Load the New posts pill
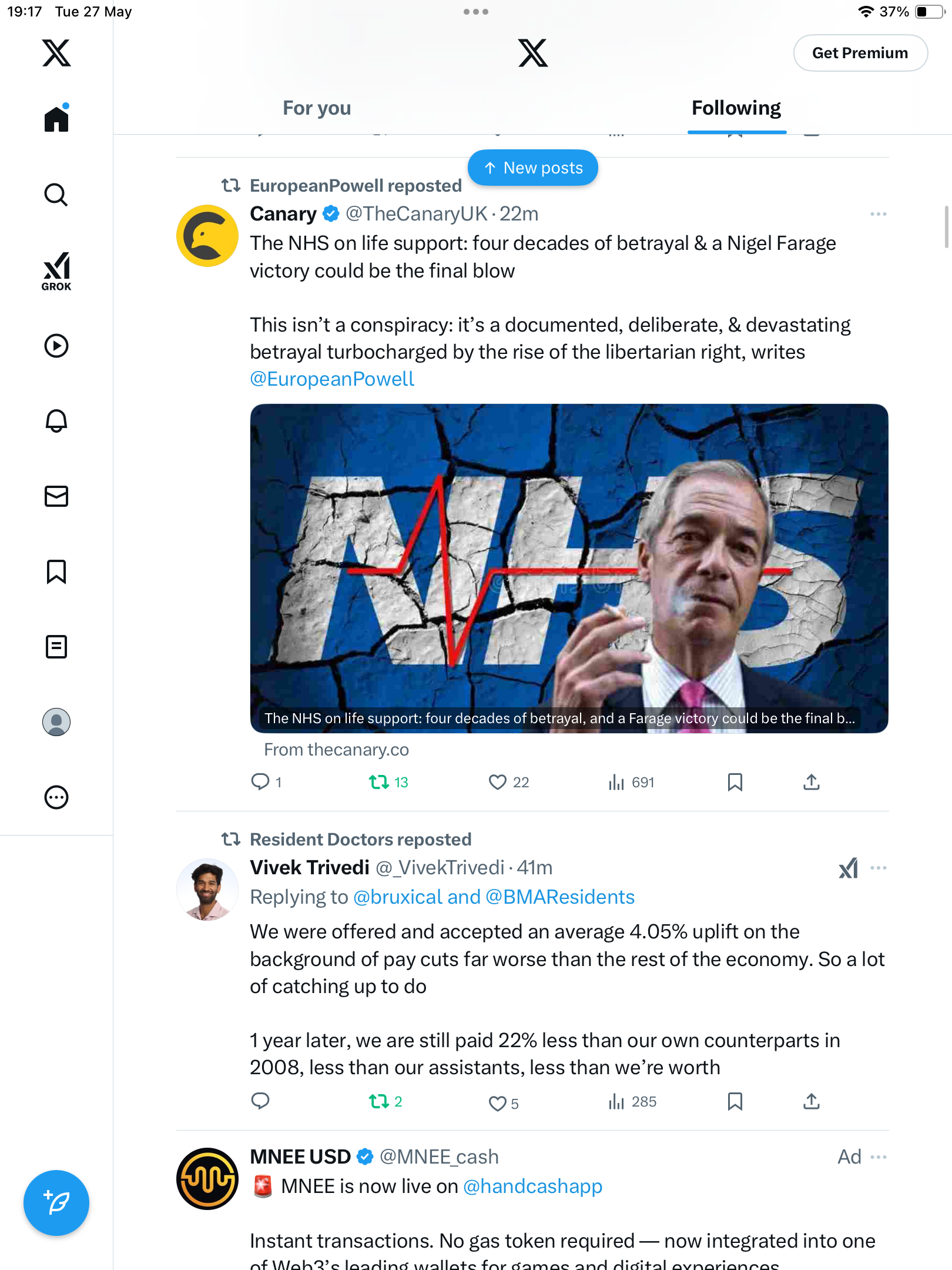 click(533, 168)
